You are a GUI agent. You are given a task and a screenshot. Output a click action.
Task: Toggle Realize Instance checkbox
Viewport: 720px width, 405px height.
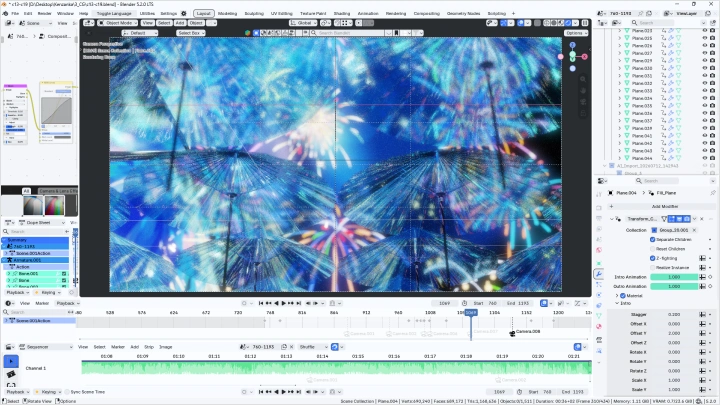coord(652,267)
